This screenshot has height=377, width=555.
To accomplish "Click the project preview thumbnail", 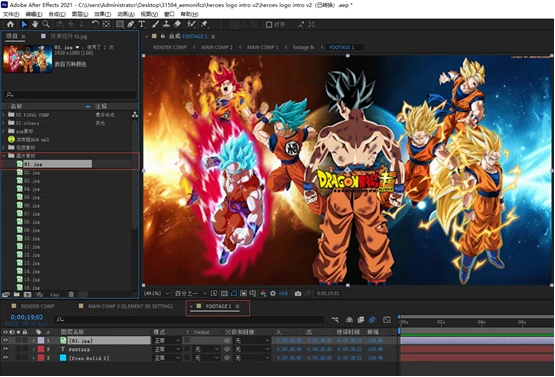I will pos(28,59).
